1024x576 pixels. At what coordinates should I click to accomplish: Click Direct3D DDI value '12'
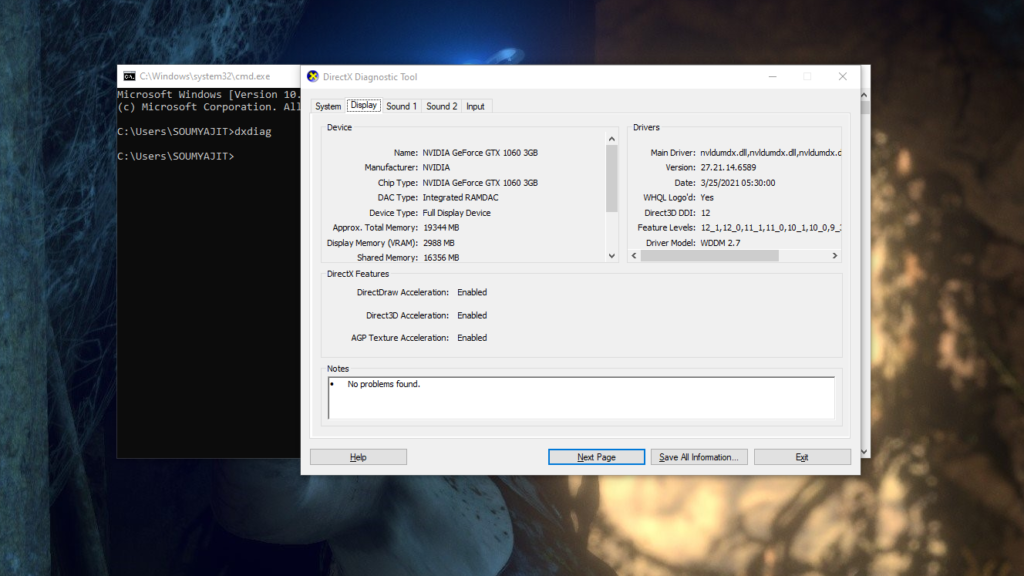[705, 213]
